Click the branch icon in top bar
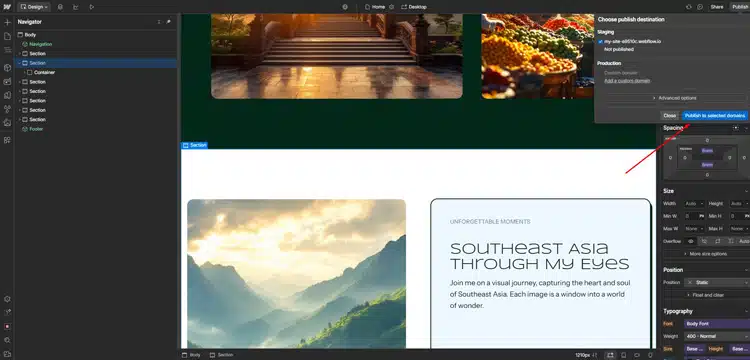Viewport: 750px width, 360px height. [x=76, y=7]
